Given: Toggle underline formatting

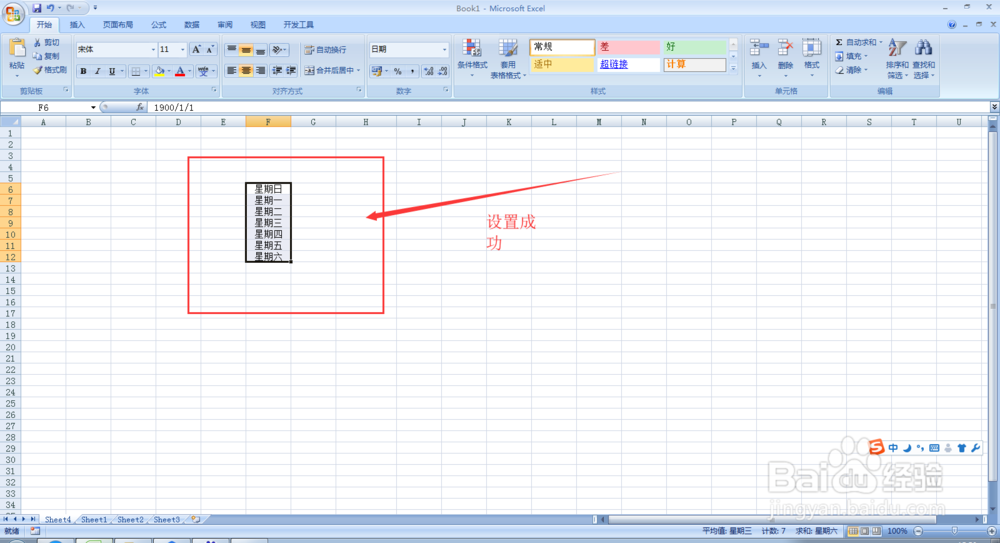Looking at the screenshot, I should pyautogui.click(x=112, y=71).
